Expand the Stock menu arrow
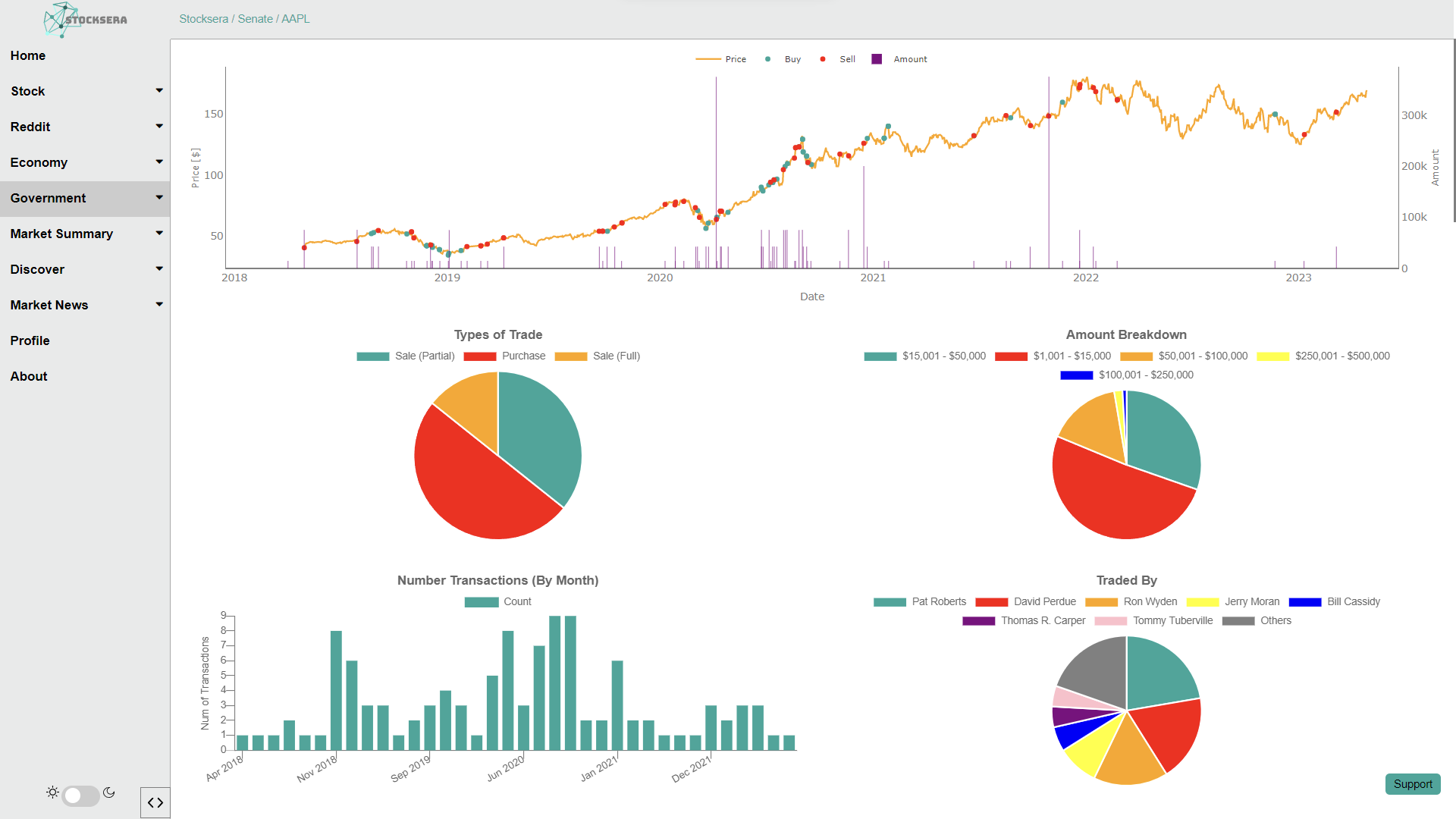This screenshot has height=819, width=1456. click(159, 91)
